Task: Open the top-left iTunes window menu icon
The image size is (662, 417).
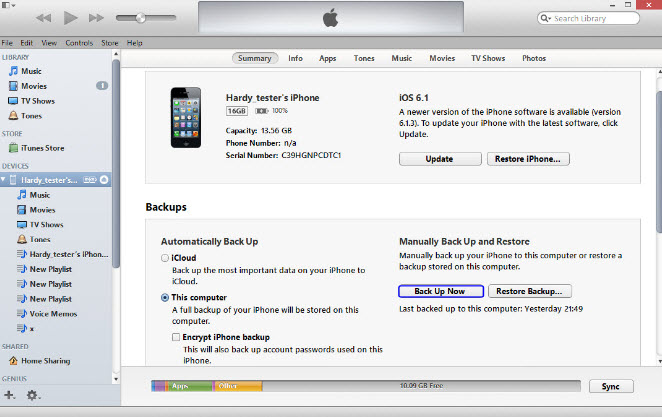Action: click(6, 5)
